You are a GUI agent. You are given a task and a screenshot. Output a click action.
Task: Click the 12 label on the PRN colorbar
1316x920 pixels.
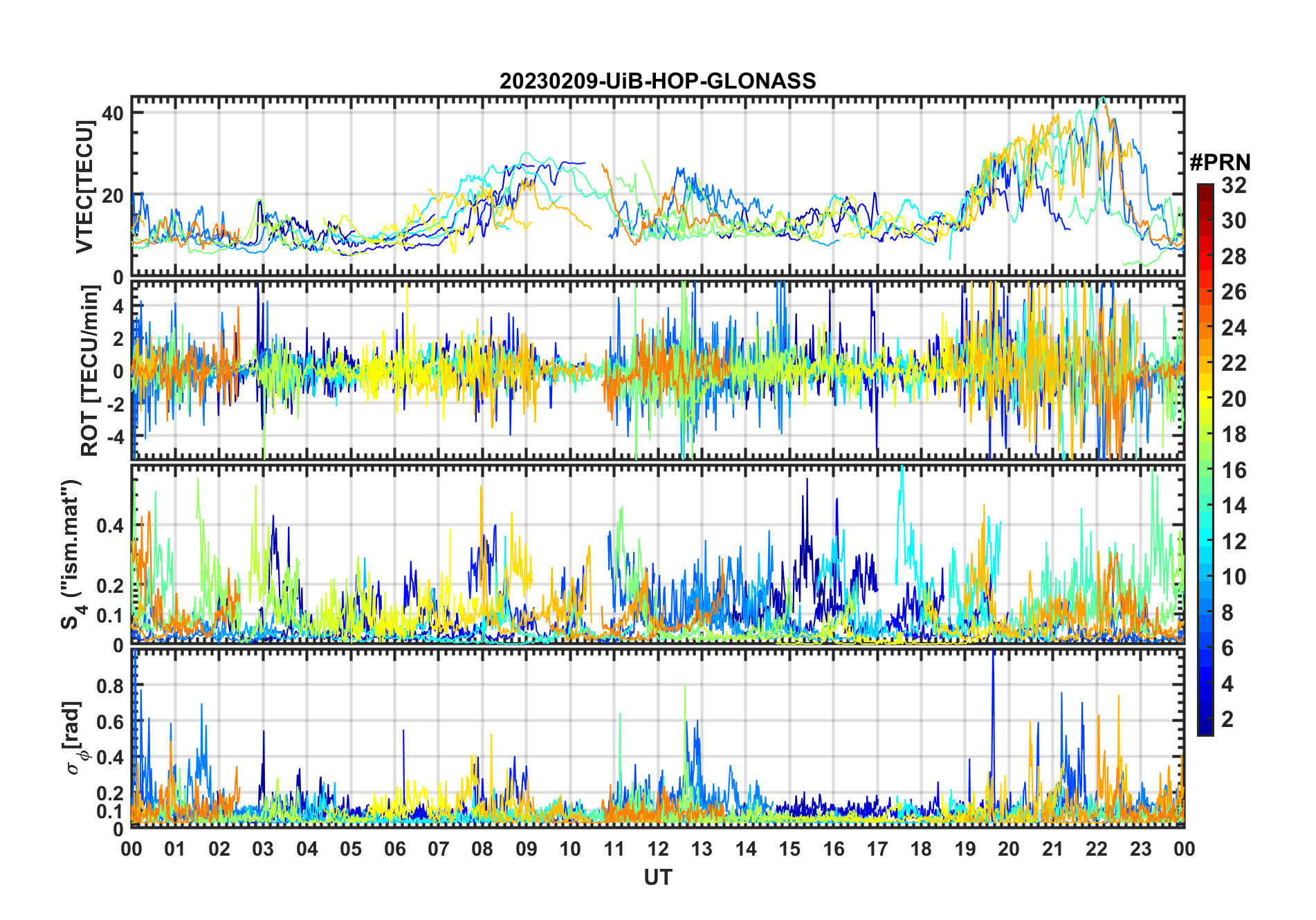(1234, 541)
